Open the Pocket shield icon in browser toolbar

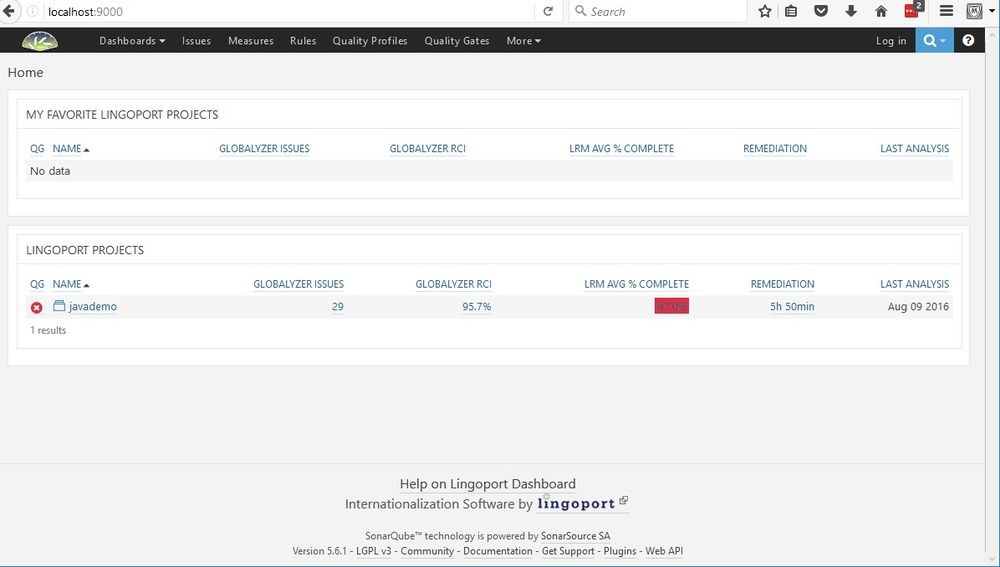[821, 12]
